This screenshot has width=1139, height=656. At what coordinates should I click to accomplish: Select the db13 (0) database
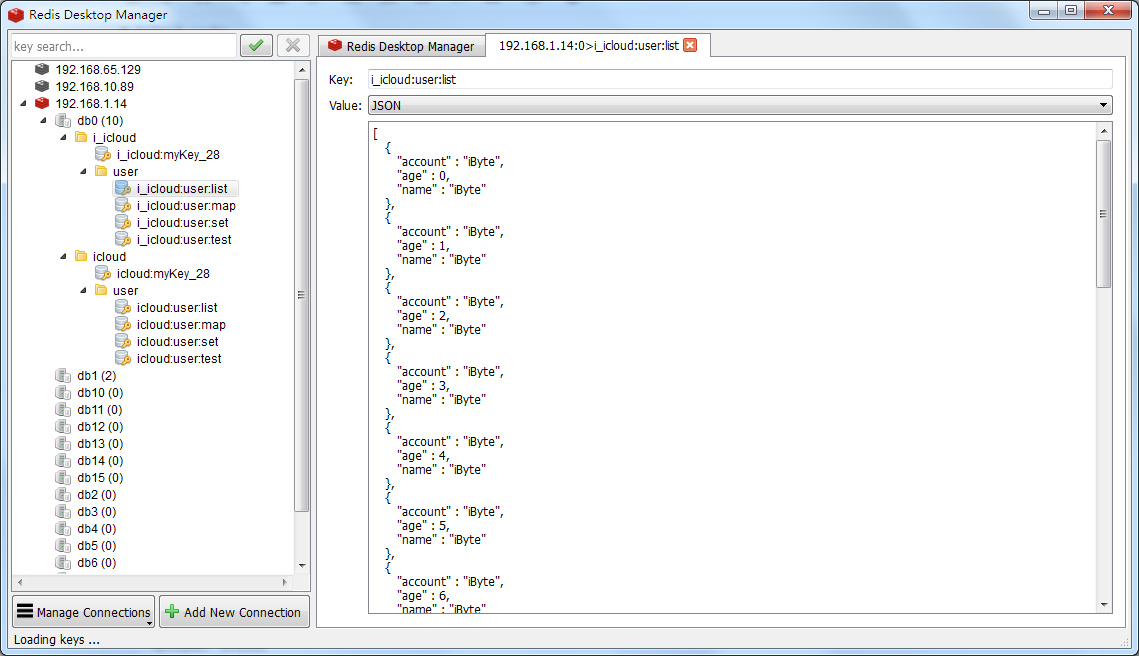tap(100, 443)
